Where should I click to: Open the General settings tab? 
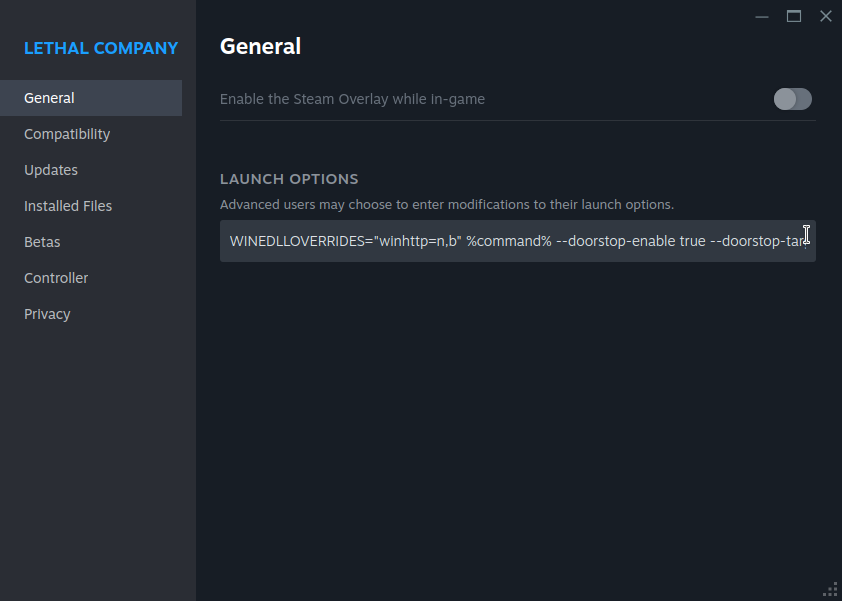coord(50,98)
